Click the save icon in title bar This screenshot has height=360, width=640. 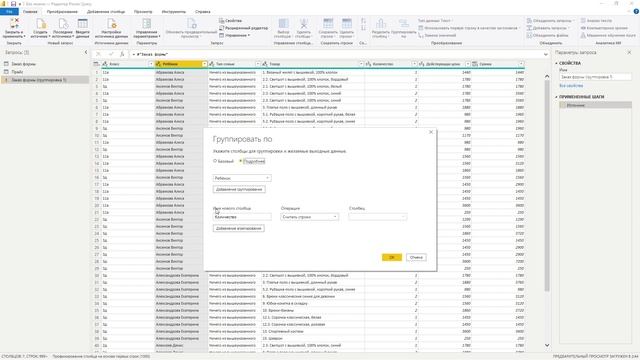pos(13,4)
